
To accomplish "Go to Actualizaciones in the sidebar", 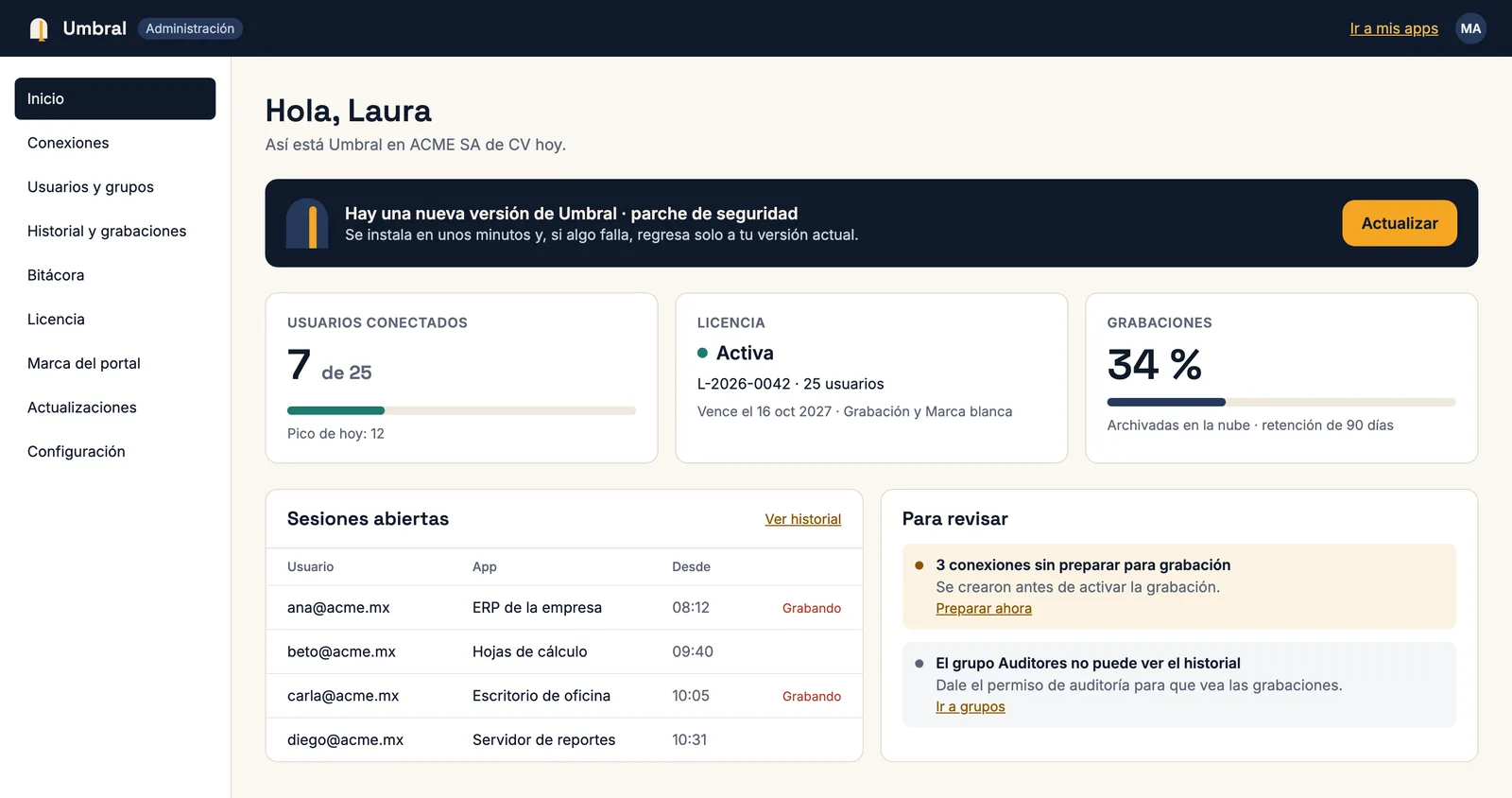I will tap(115, 408).
